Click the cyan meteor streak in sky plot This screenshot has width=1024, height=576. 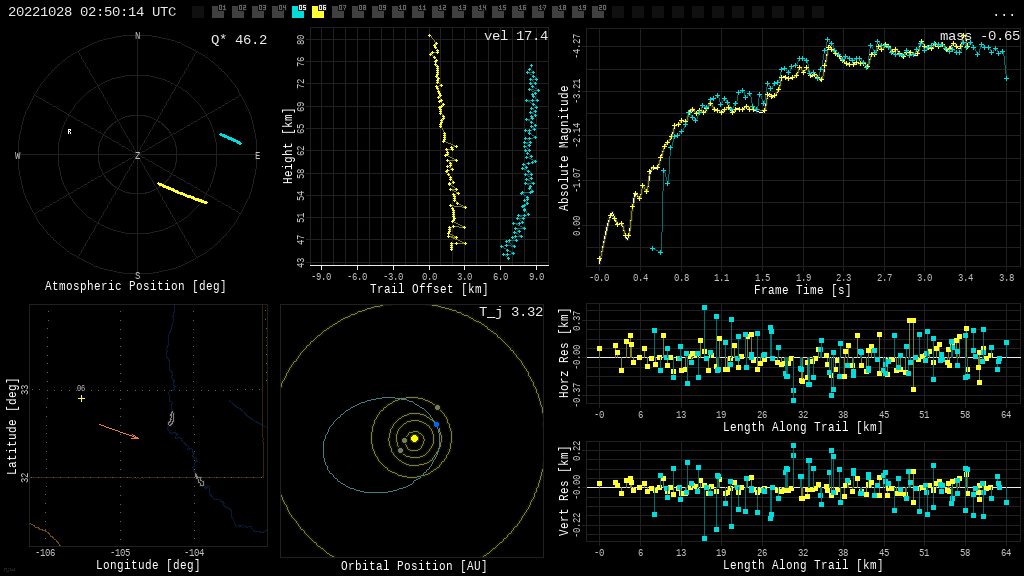coord(230,139)
